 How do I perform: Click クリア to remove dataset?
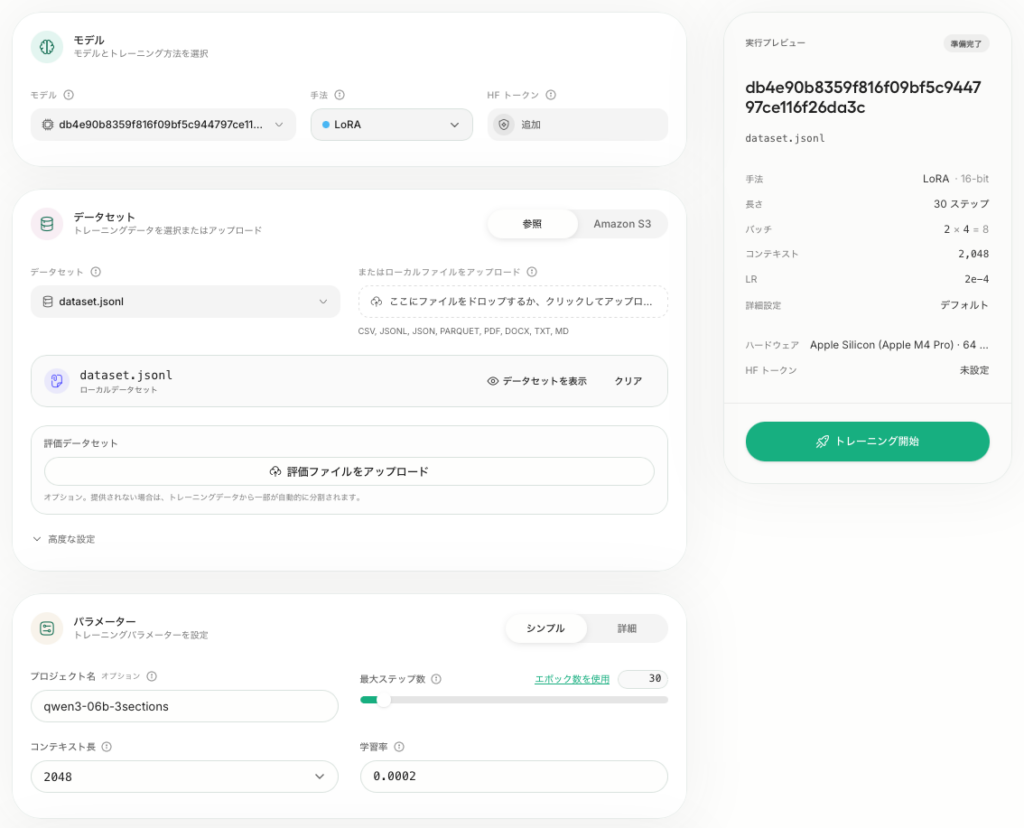point(628,381)
